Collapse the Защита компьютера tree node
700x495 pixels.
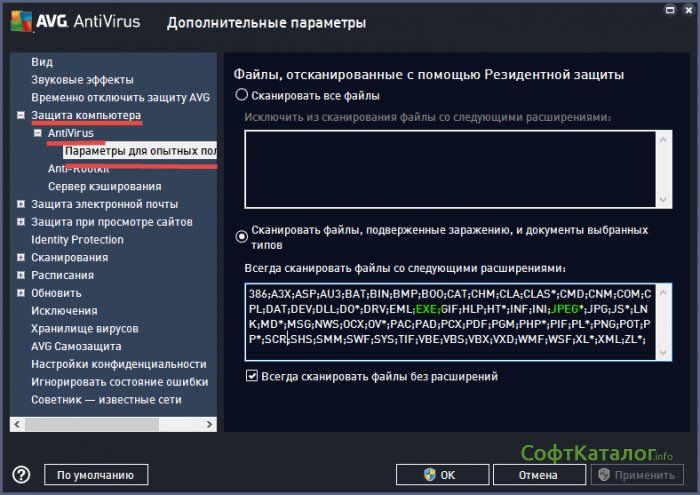click(x=21, y=116)
